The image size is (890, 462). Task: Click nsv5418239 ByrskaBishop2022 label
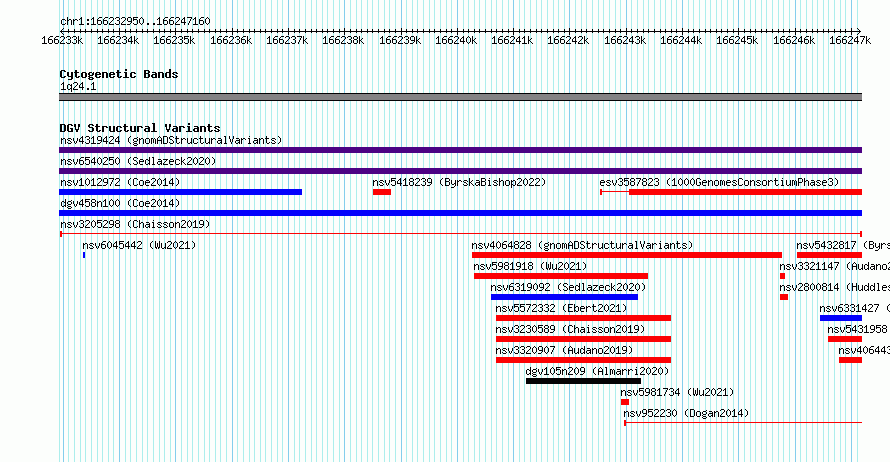[459, 182]
